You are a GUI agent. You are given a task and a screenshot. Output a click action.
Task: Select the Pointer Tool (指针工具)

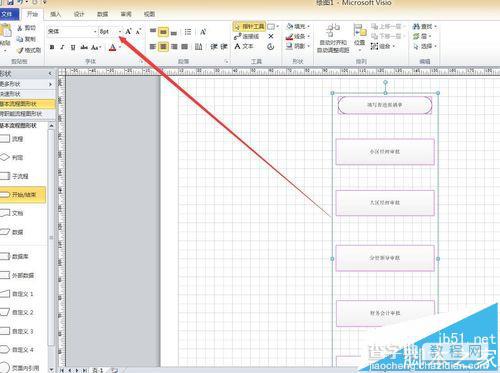(x=249, y=26)
